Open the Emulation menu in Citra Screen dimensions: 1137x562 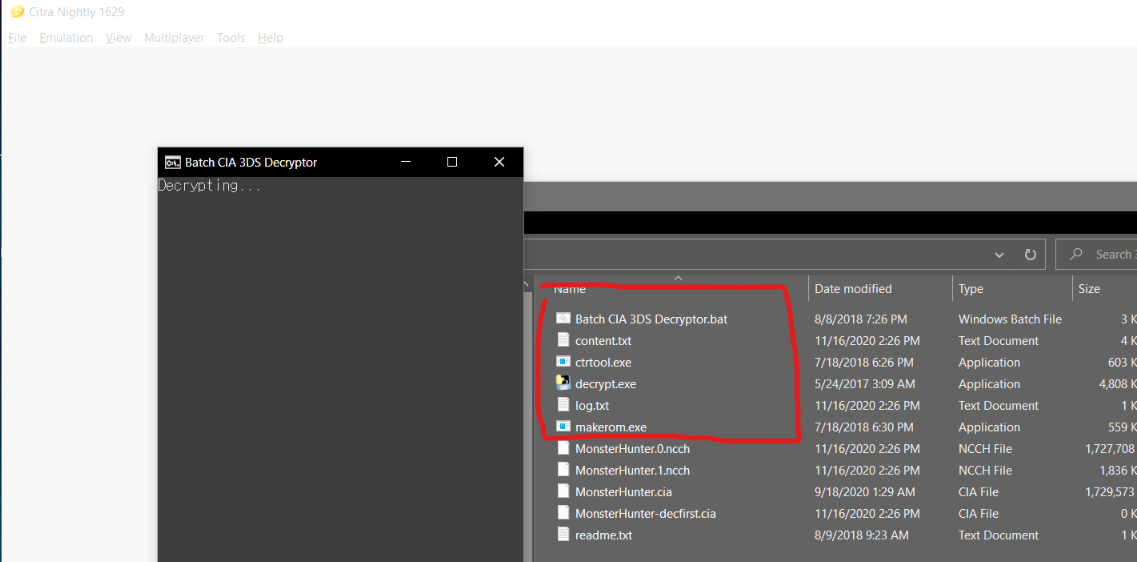(66, 38)
